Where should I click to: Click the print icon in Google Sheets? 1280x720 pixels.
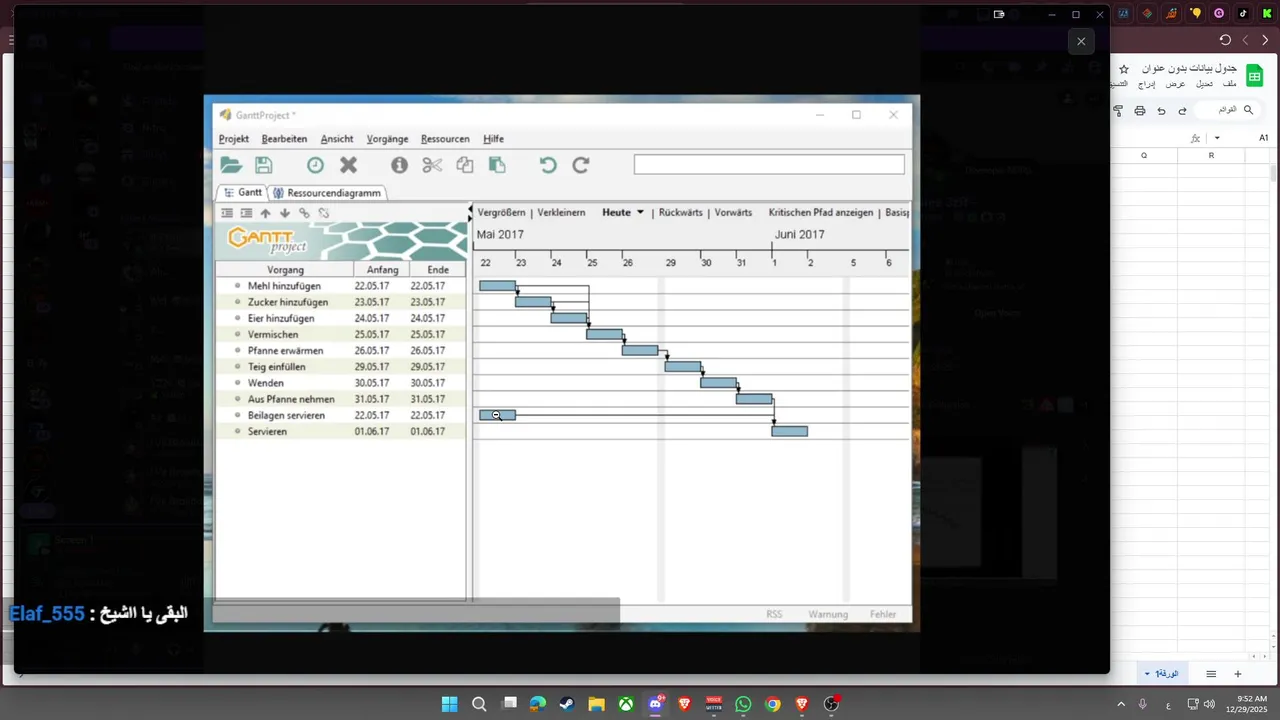coord(1140,111)
